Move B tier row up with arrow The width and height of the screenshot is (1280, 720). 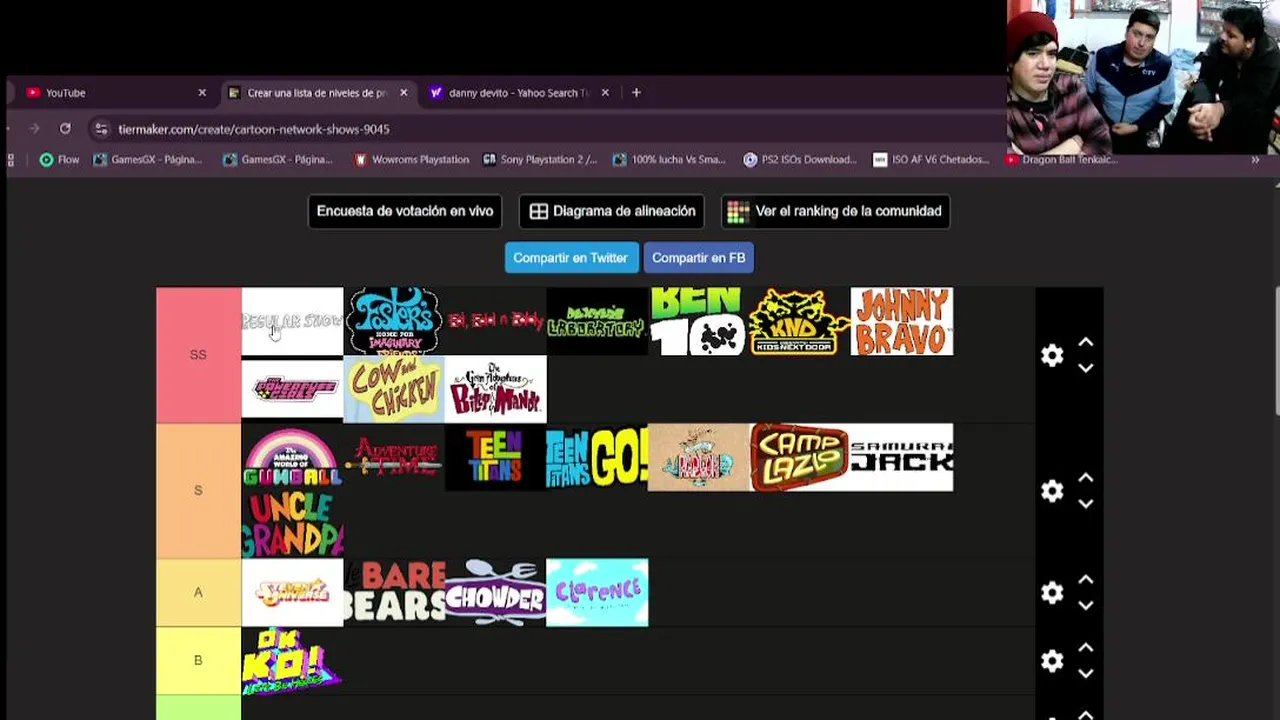tap(1086, 648)
